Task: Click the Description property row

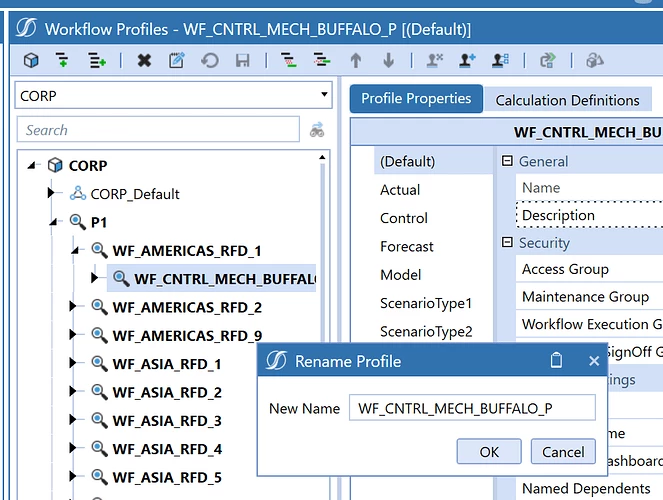Action: [x=589, y=215]
